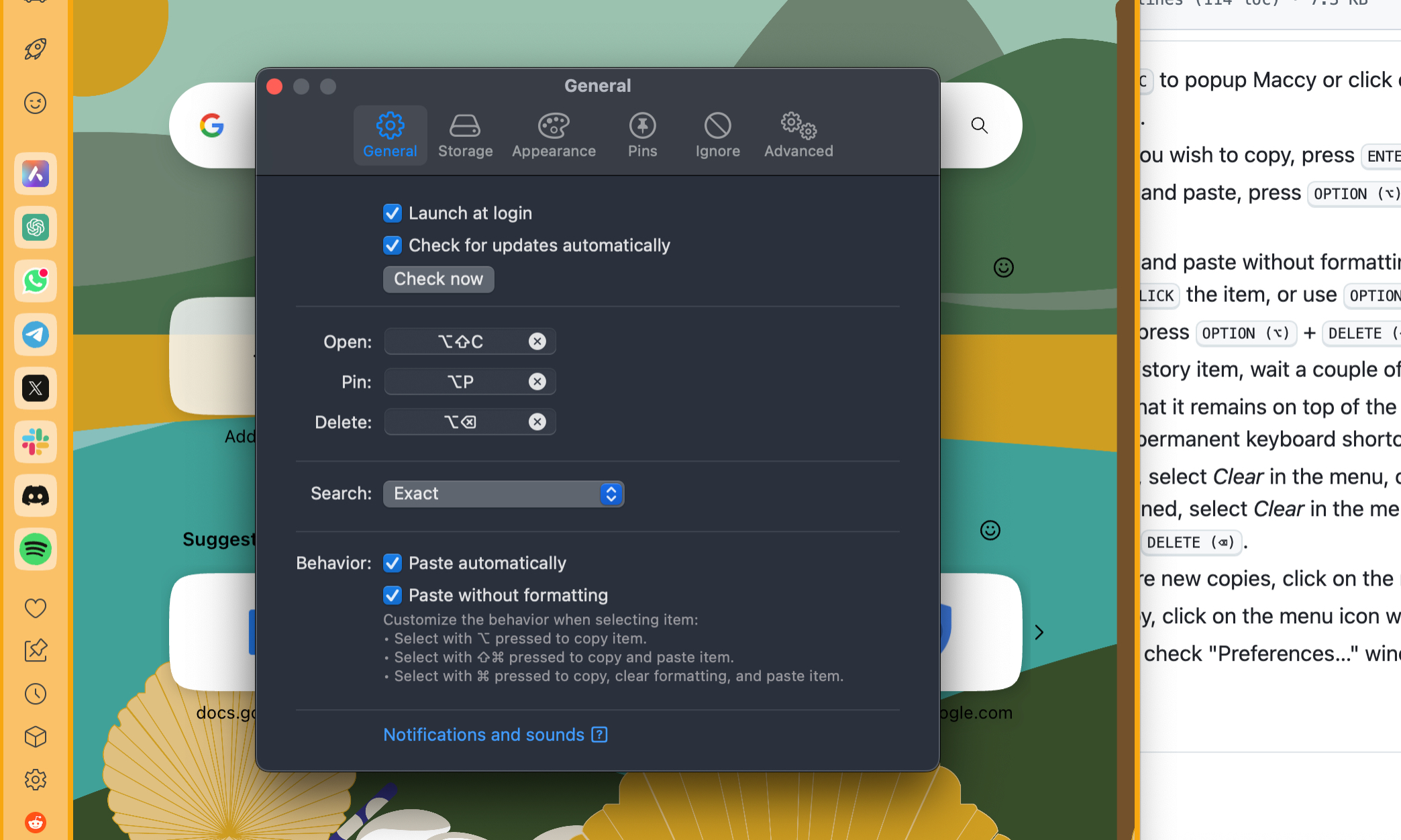Open the Pins section icon
This screenshot has height=840, width=1401.
pos(641,134)
